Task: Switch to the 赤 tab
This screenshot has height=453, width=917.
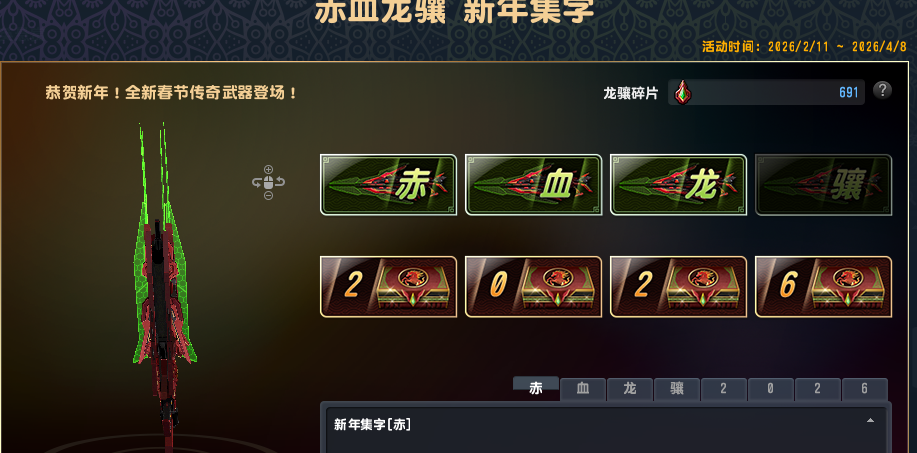Action: point(536,389)
